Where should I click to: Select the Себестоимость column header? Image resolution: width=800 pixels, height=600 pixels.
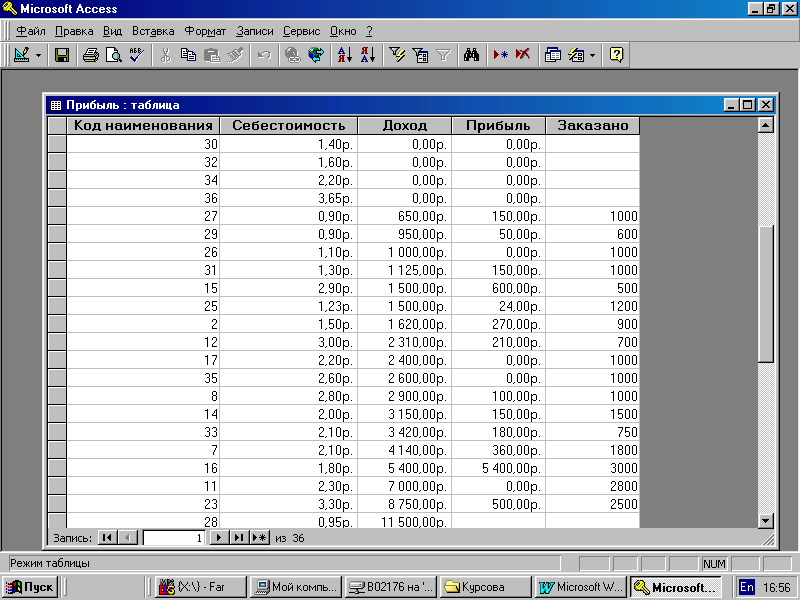288,126
